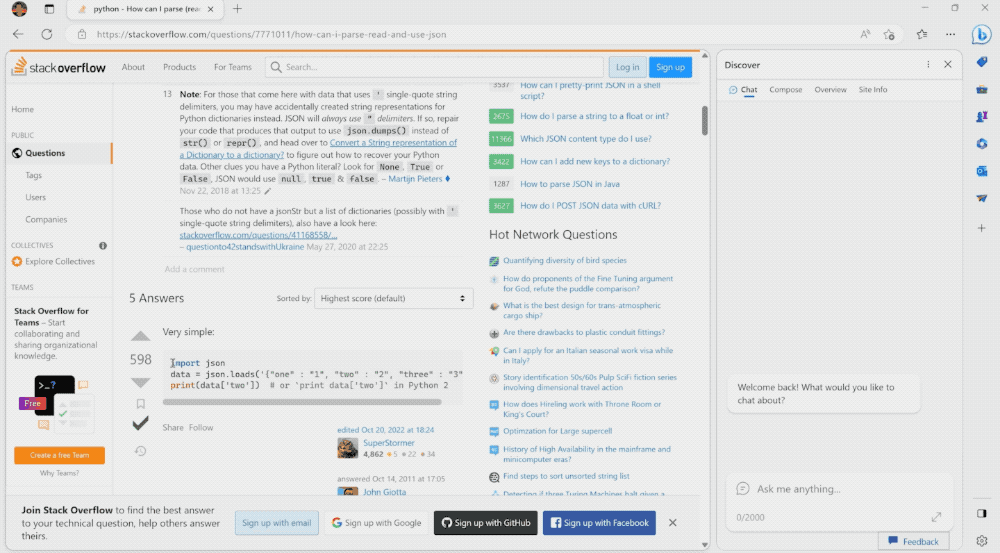Switch to the Overview tab
The width and height of the screenshot is (1000, 553).
click(x=830, y=90)
